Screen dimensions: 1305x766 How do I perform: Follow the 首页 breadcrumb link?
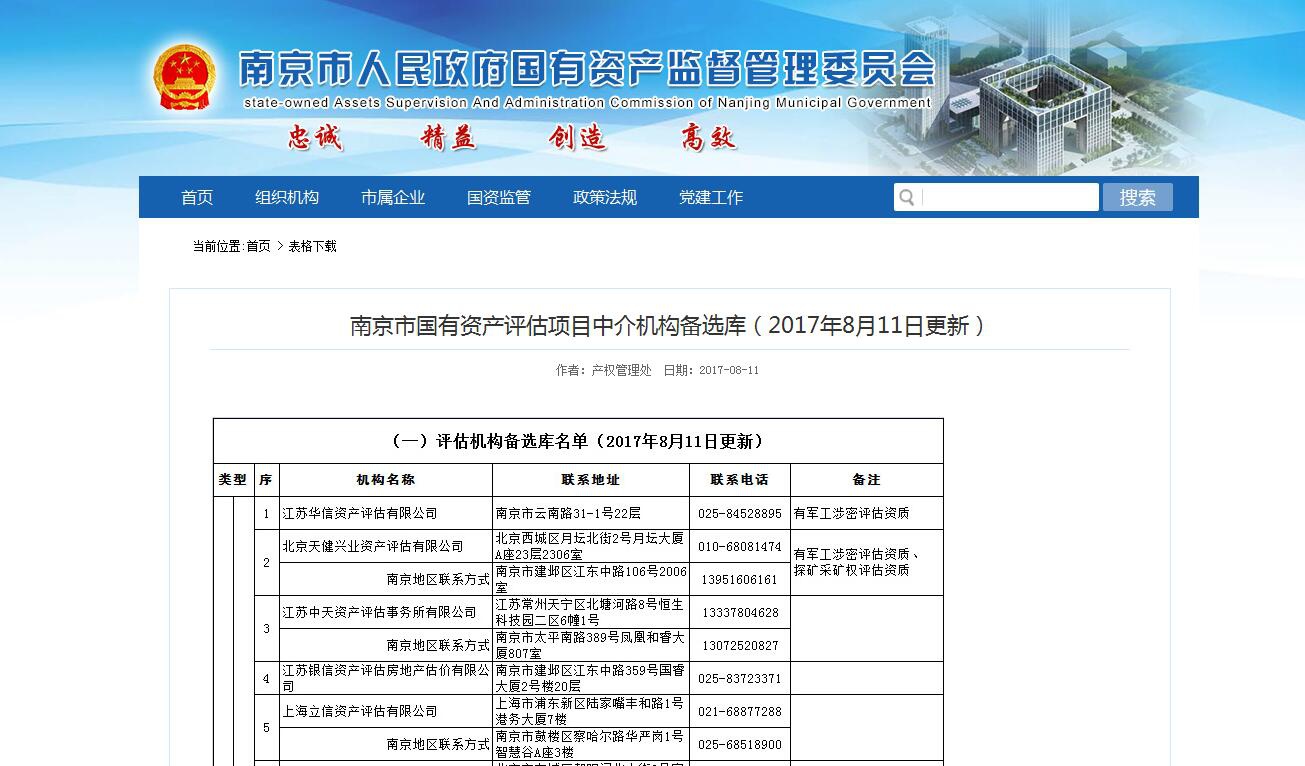tap(258, 246)
